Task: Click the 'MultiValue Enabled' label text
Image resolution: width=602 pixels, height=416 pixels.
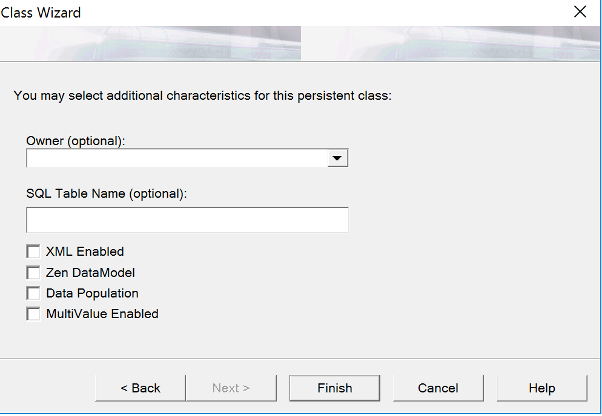Action: 102,314
